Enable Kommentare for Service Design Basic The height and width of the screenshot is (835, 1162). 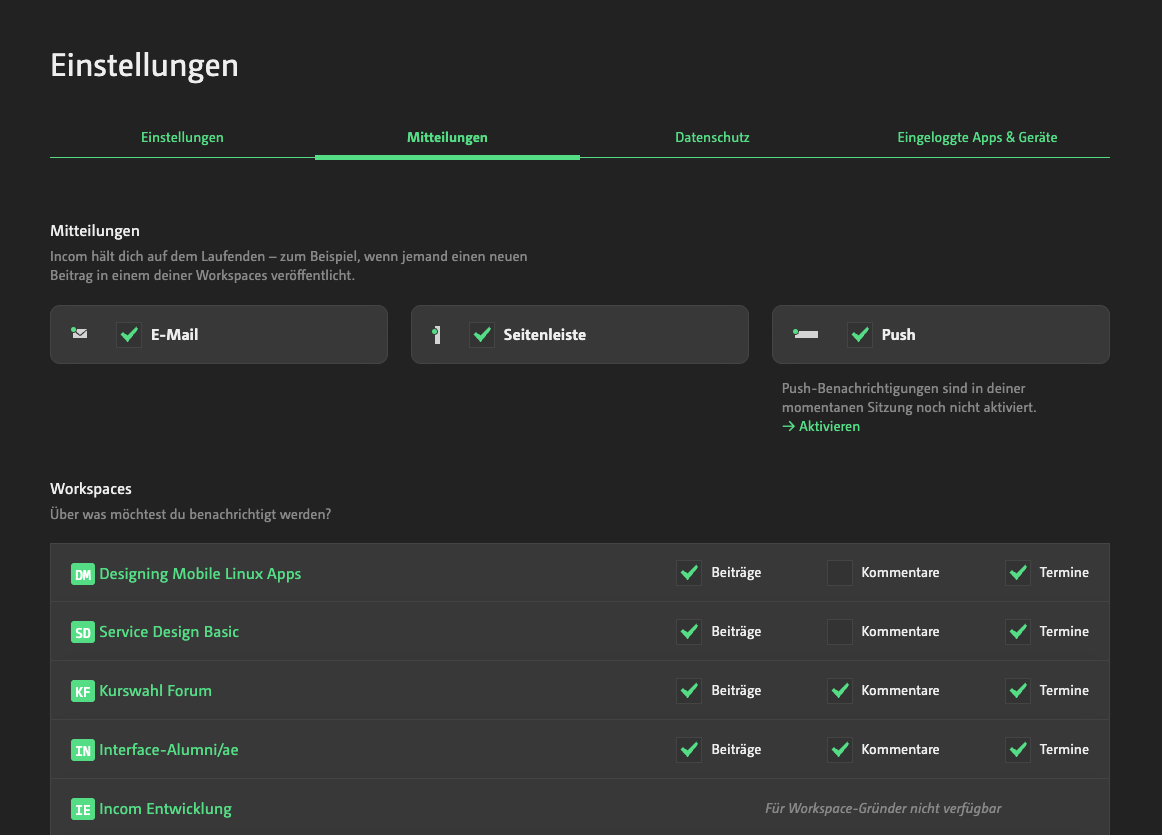click(x=840, y=631)
